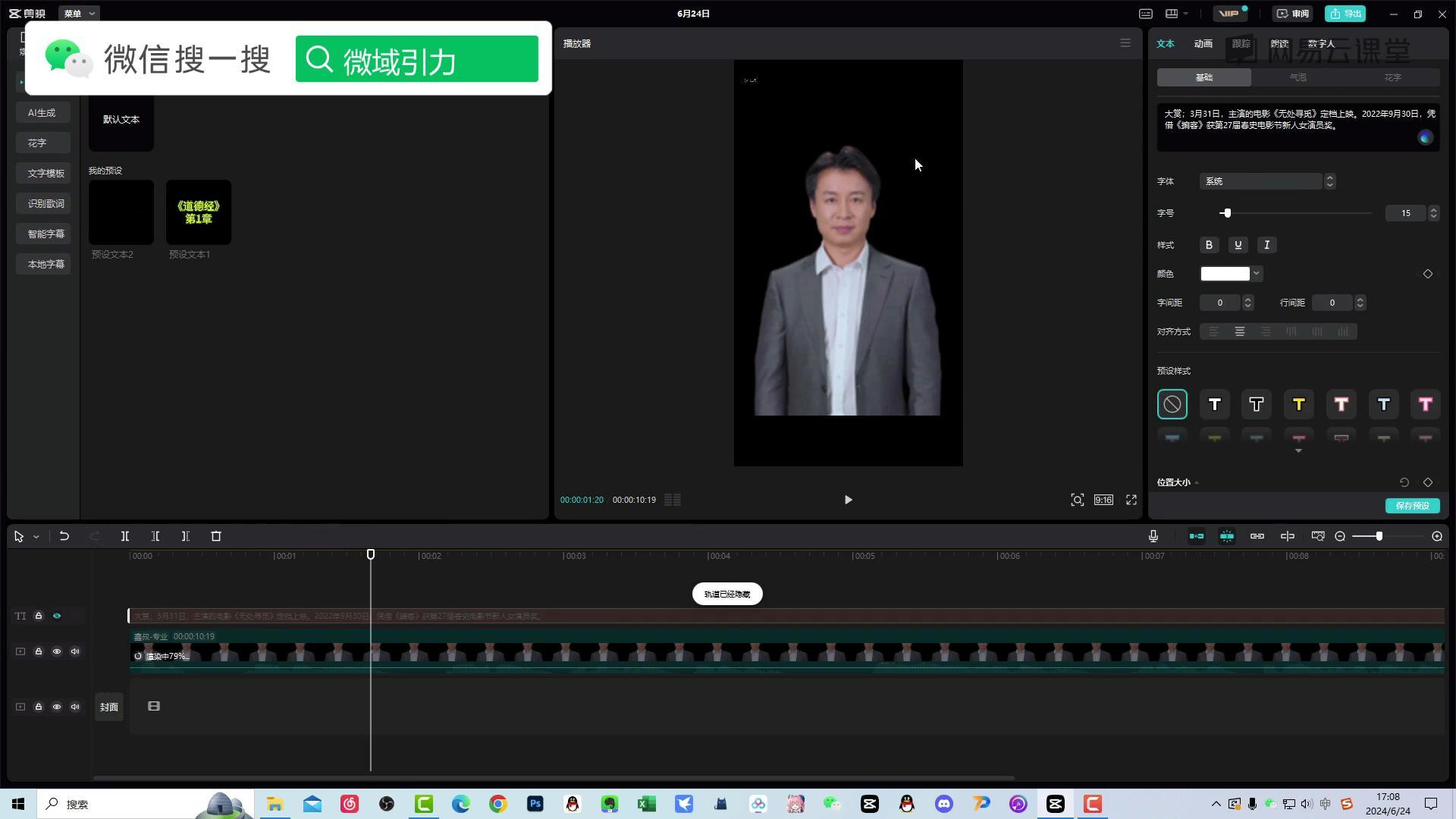The height and width of the screenshot is (819, 1456).
Task: Open the white text color swatch
Action: pos(1225,274)
